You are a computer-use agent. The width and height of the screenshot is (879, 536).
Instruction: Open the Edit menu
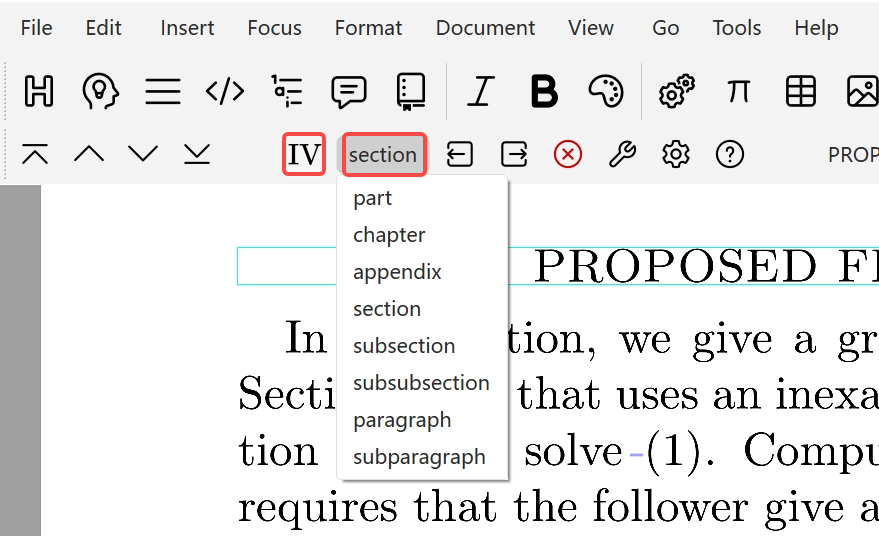click(103, 28)
